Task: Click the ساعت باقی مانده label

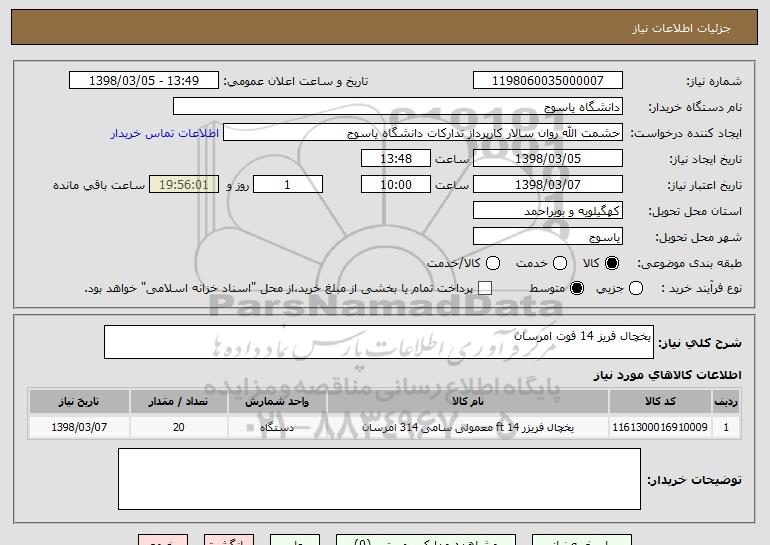Action: pos(99,185)
